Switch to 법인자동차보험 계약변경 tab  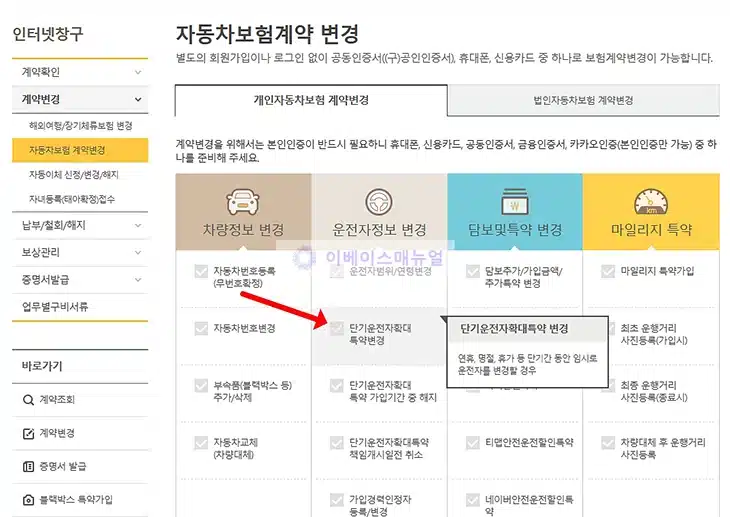[583, 100]
